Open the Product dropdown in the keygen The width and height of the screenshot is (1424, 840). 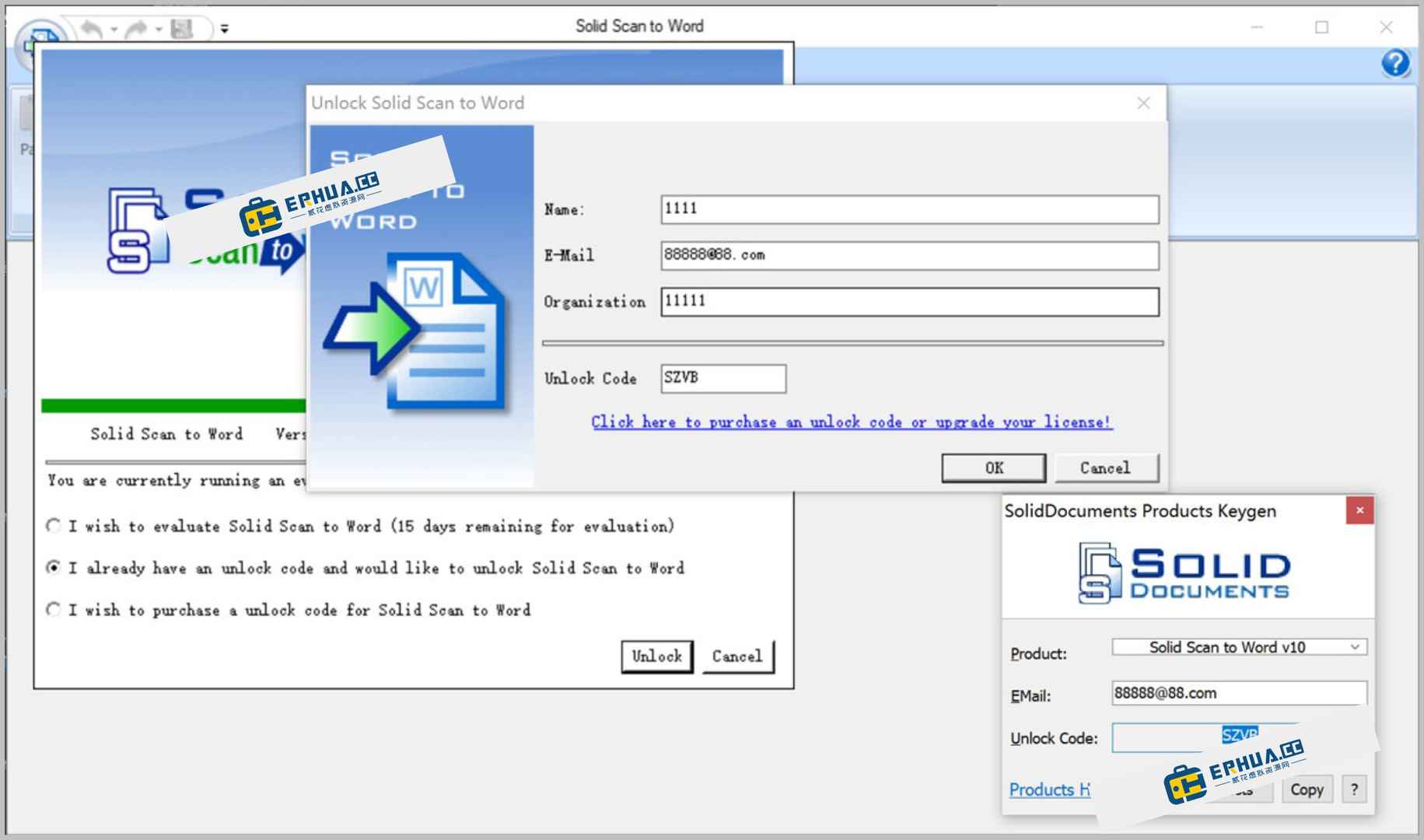pyautogui.click(x=1239, y=647)
